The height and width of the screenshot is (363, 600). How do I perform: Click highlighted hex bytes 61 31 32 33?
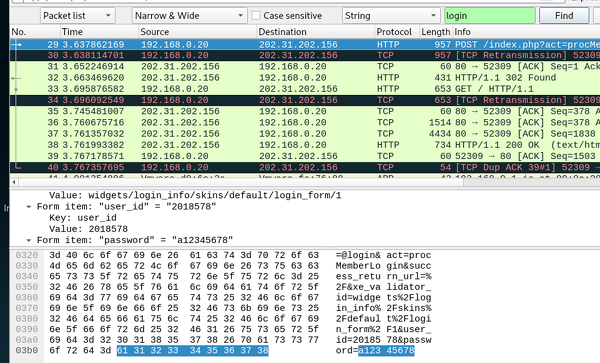pyautogui.click(x=192, y=350)
